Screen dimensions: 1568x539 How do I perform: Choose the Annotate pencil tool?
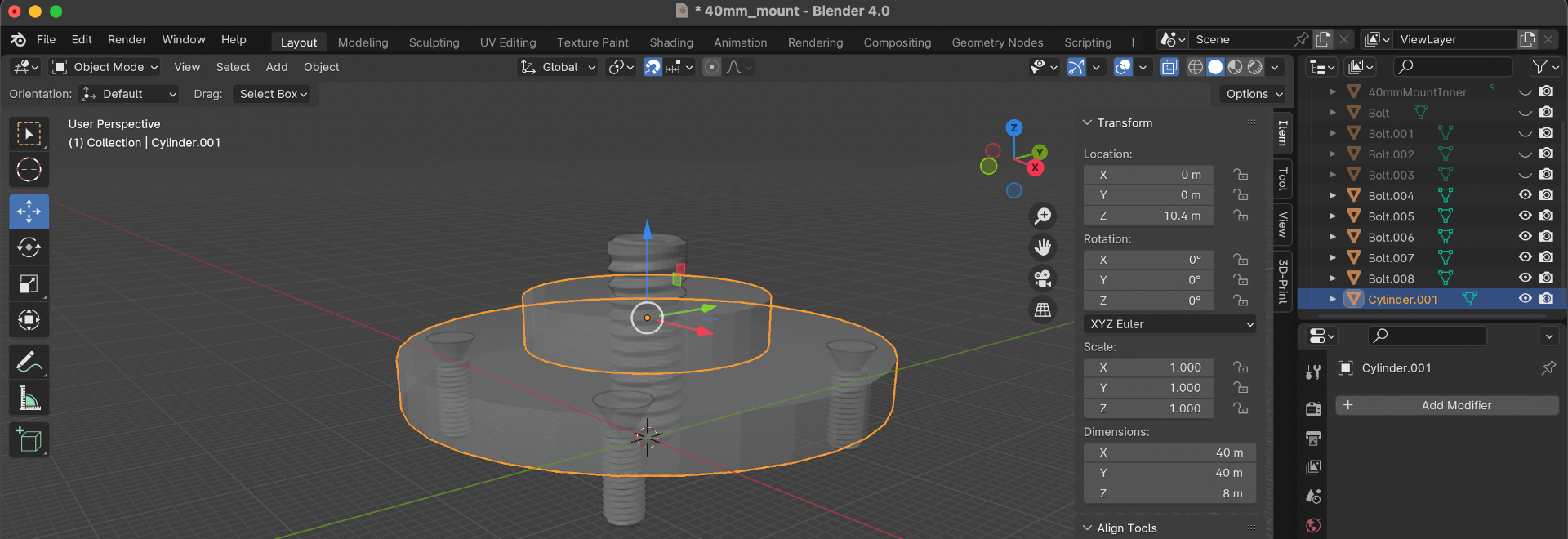click(29, 362)
